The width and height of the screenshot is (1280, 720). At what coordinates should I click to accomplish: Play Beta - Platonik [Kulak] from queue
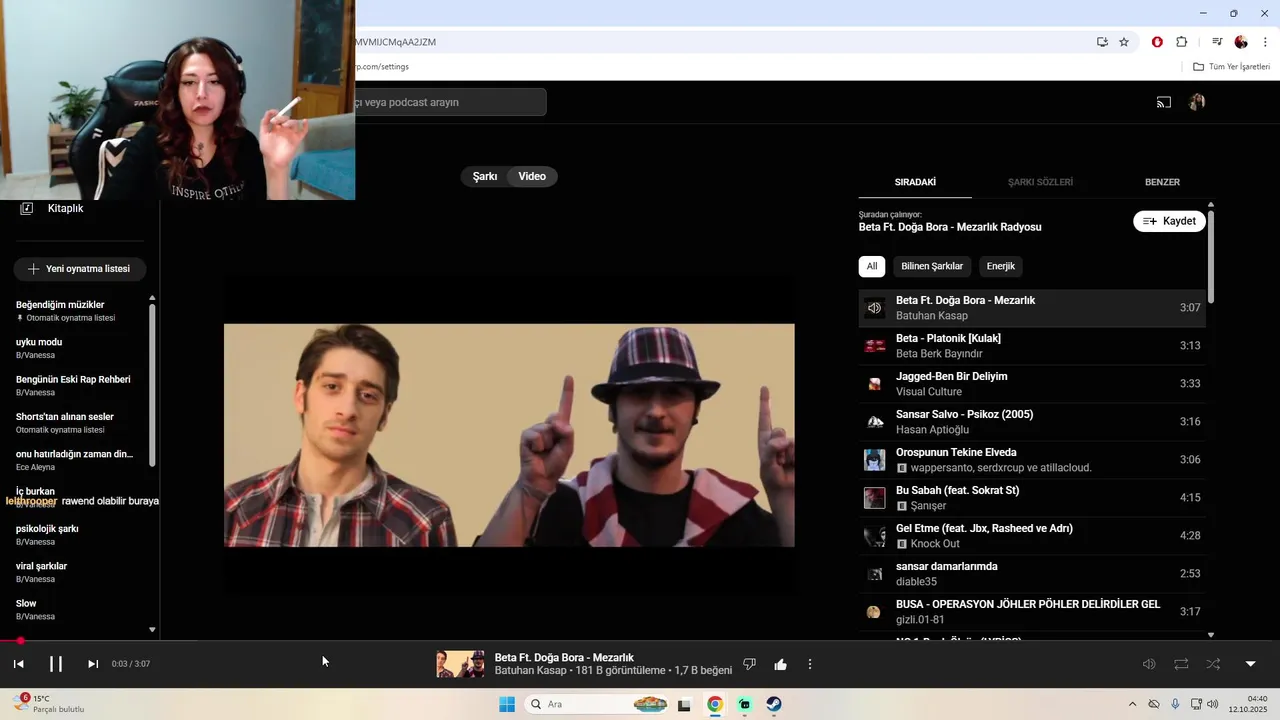coord(1032,346)
